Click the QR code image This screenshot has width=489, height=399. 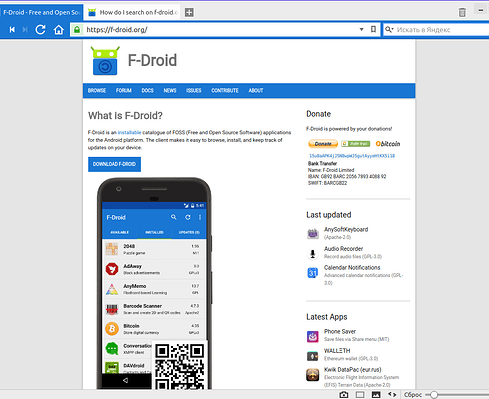coord(180,366)
